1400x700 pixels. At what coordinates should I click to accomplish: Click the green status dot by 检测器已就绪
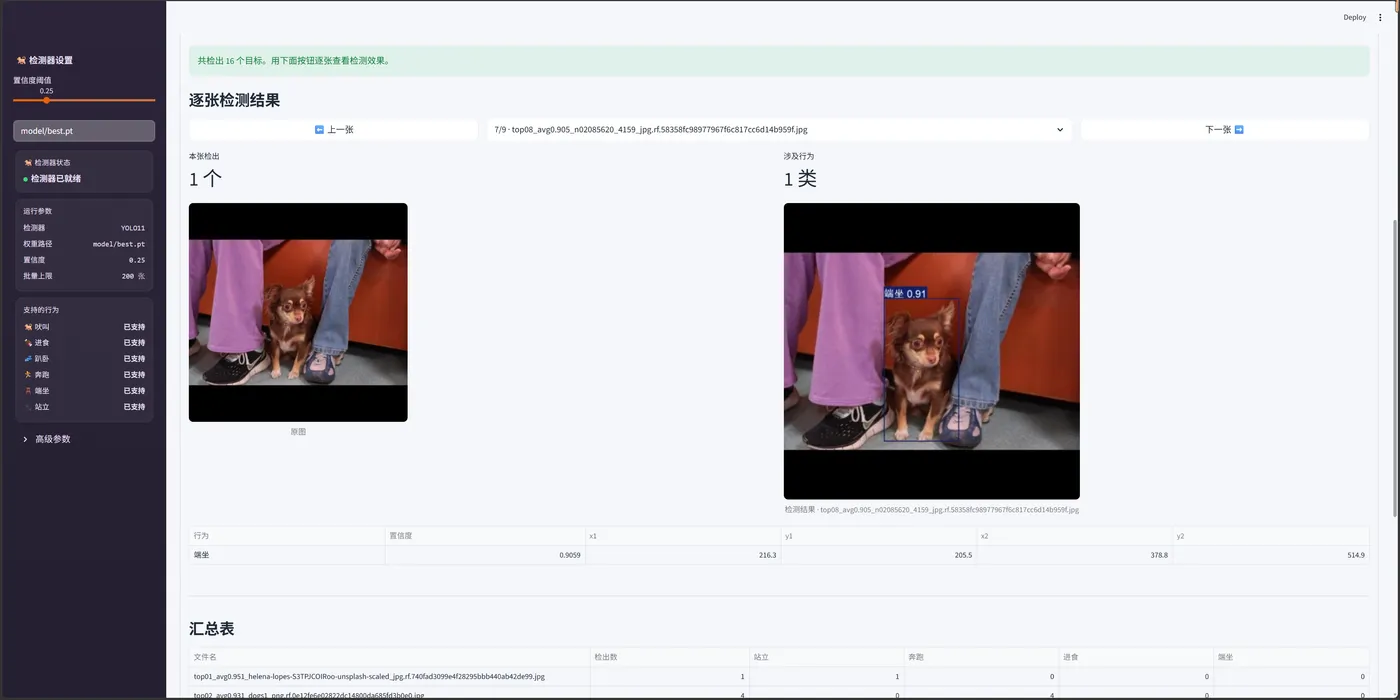(x=26, y=179)
